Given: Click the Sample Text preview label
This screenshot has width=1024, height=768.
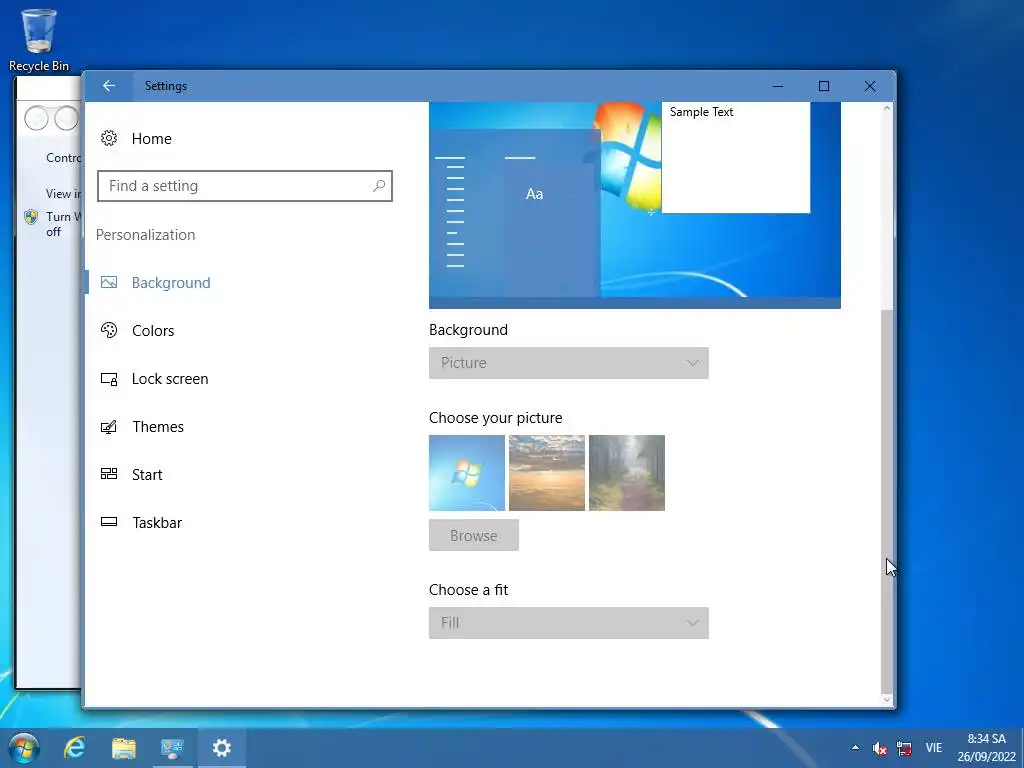Looking at the screenshot, I should point(701,112).
